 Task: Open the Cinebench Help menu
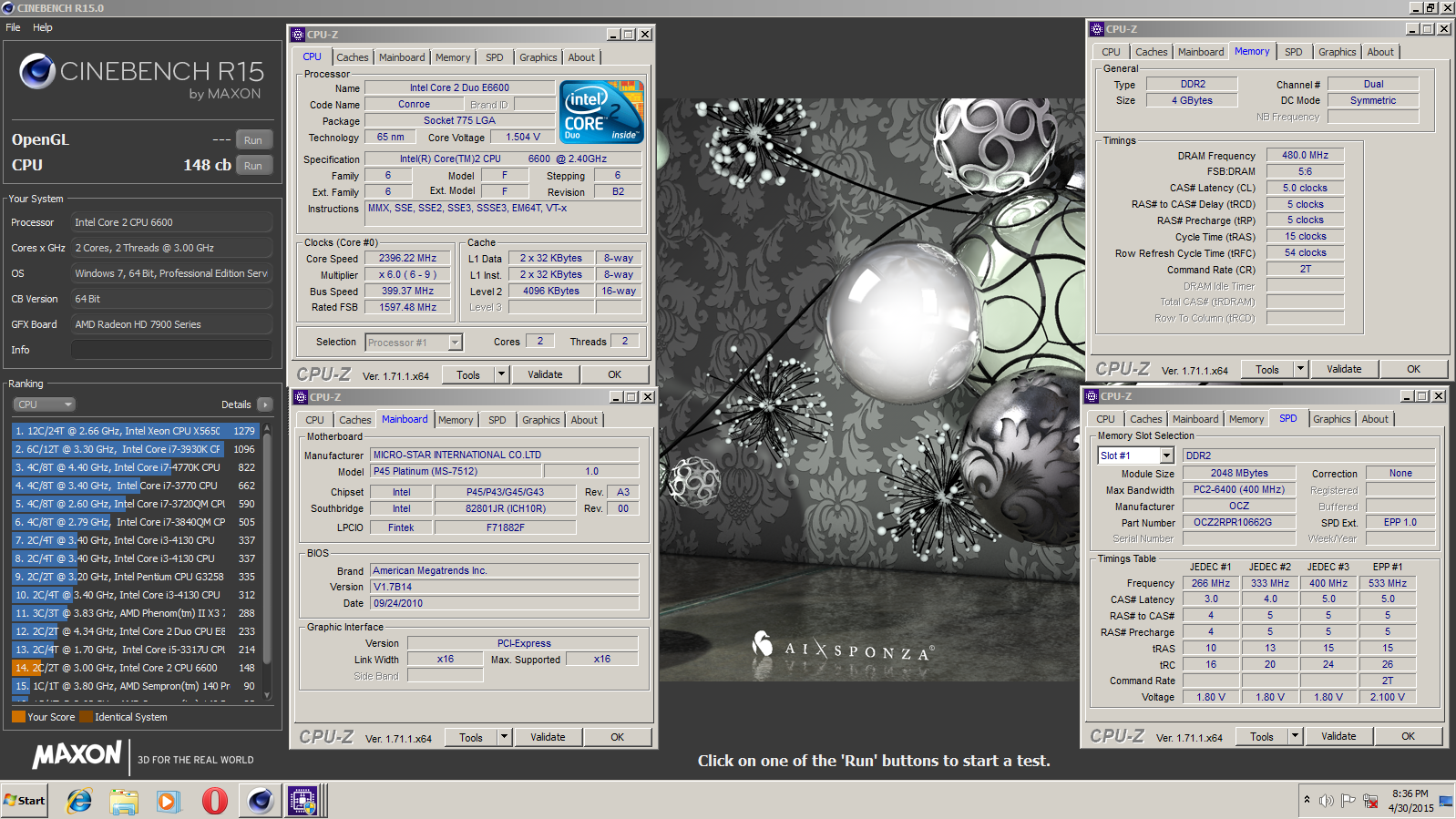click(43, 27)
